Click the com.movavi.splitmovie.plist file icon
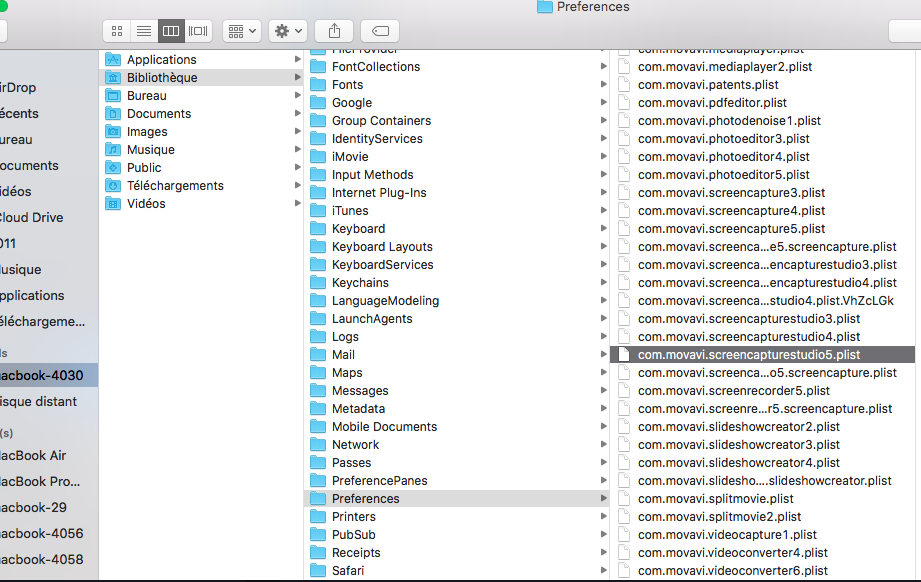This screenshot has height=582, width=921. click(624, 499)
